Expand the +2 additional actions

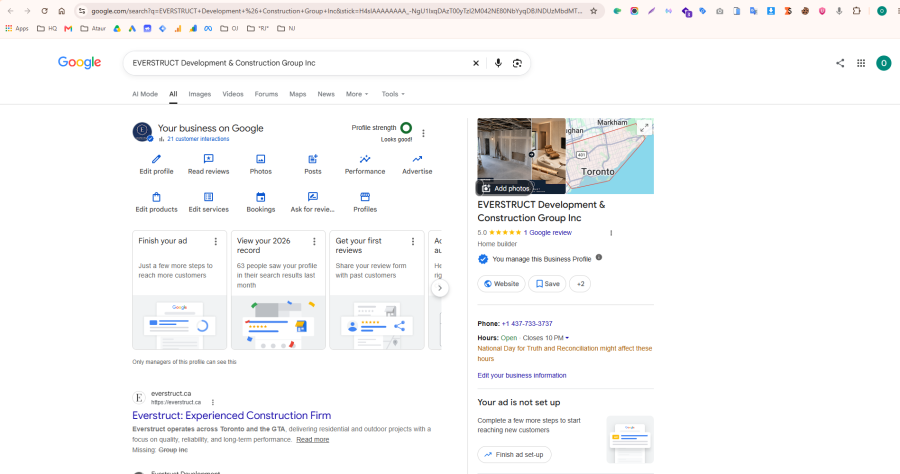580,283
